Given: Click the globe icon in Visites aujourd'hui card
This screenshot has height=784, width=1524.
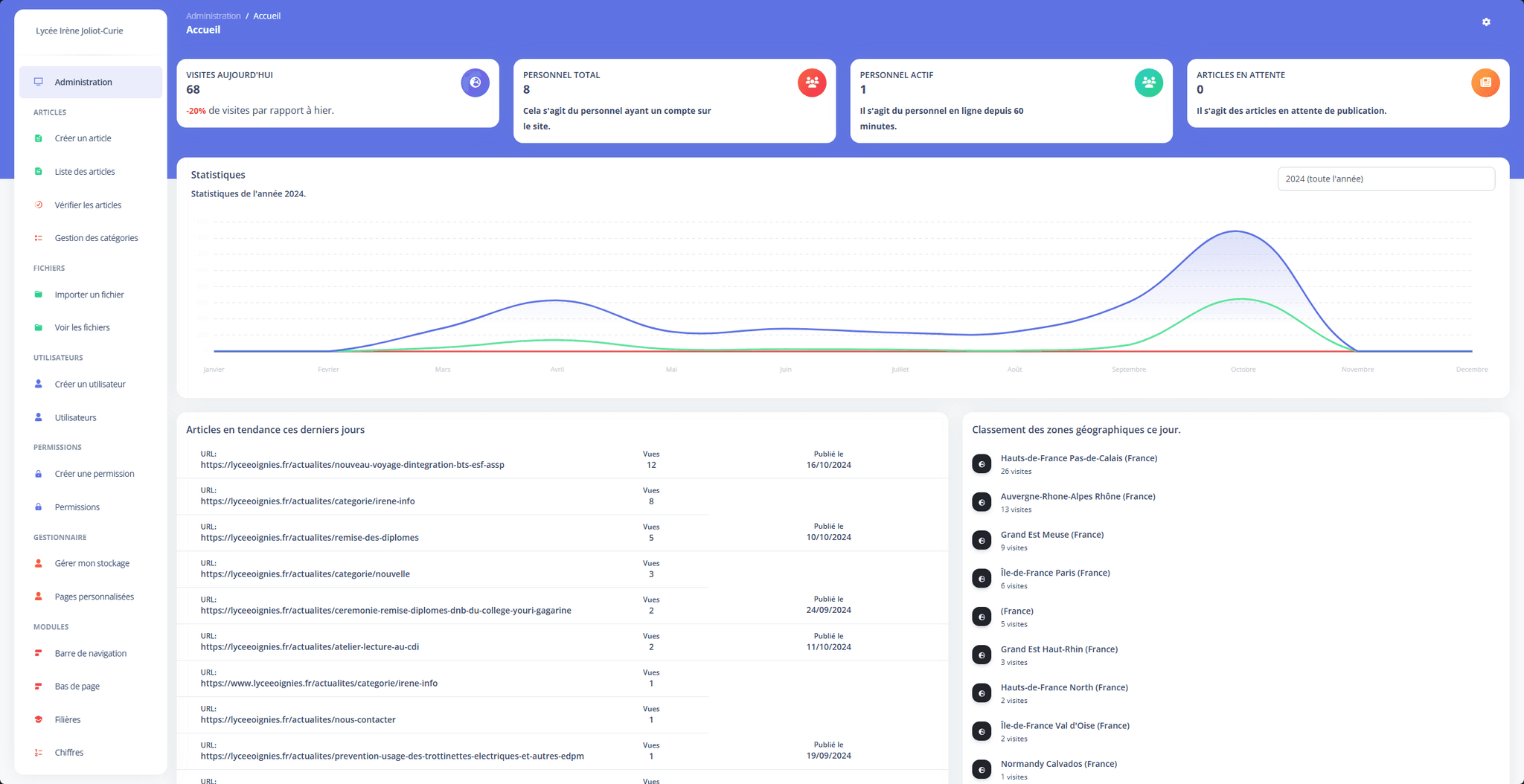Looking at the screenshot, I should coord(476,83).
